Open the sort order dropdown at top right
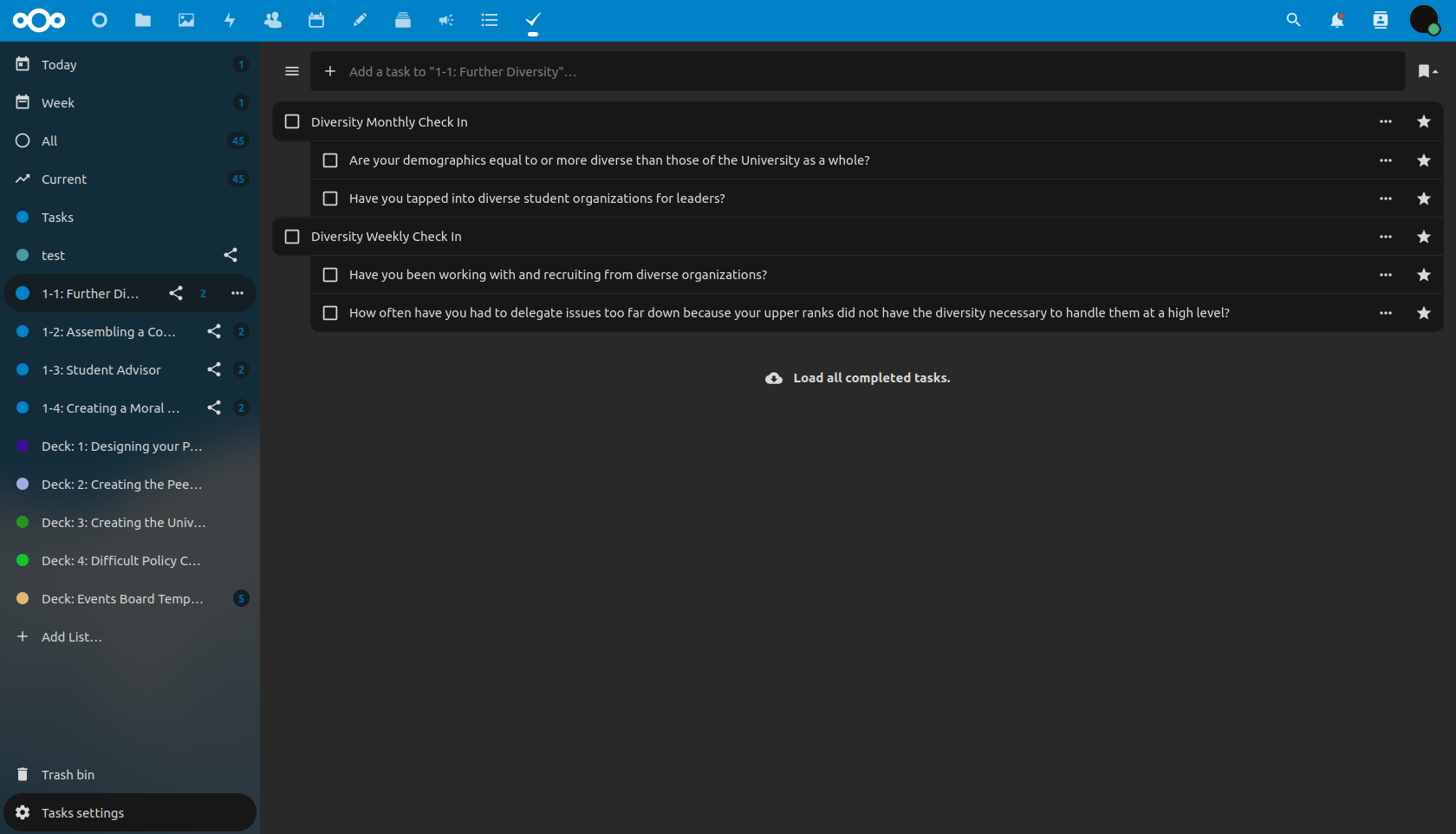The width and height of the screenshot is (1456, 834). pyautogui.click(x=1426, y=71)
